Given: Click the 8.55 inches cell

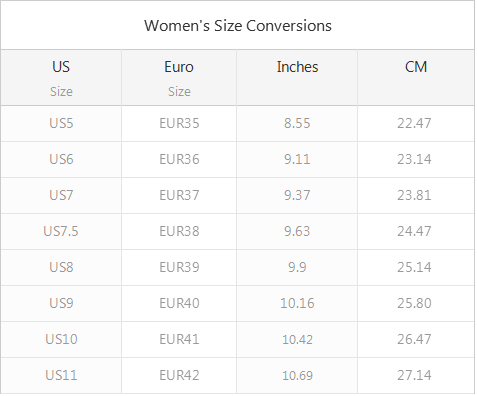Looking at the screenshot, I should click(297, 123).
